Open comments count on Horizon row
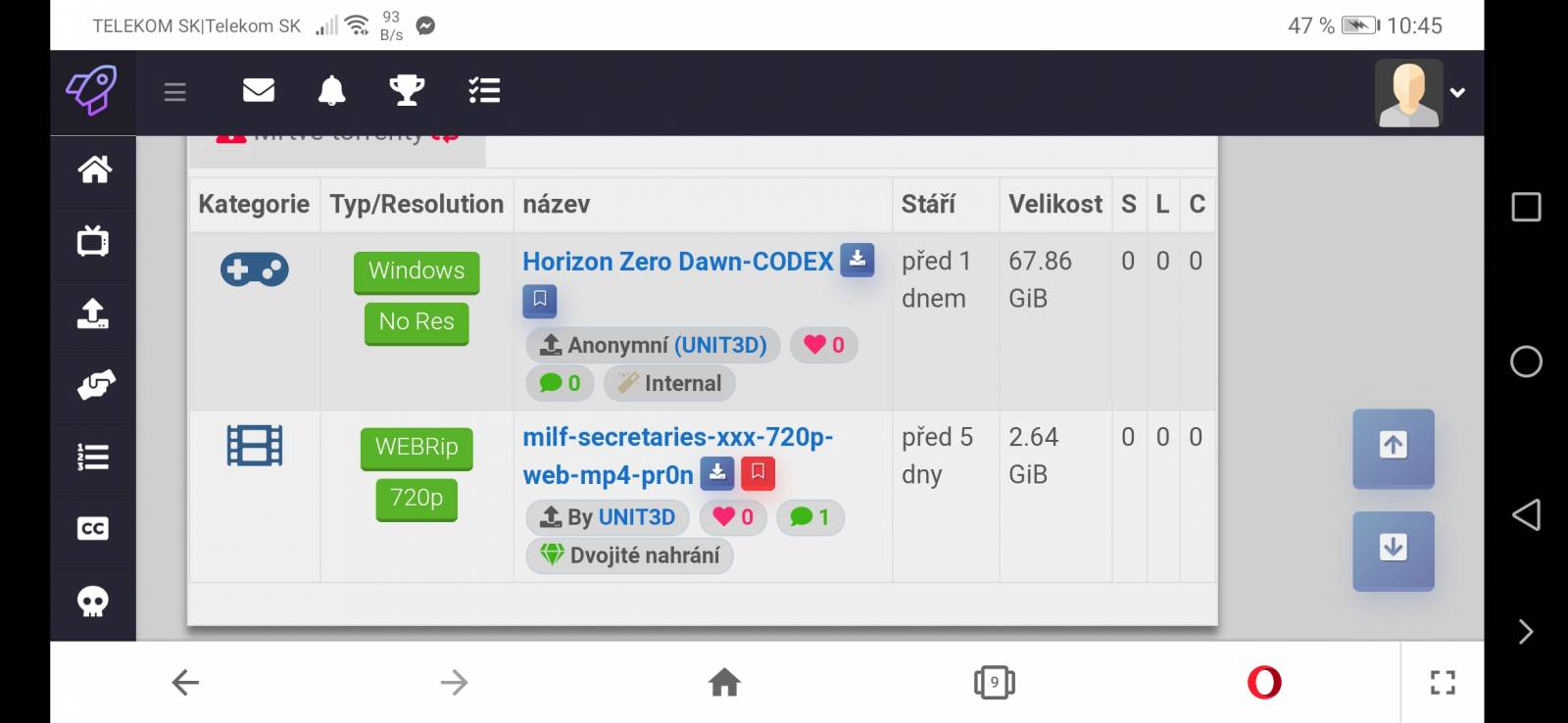This screenshot has height=723, width=1568. [561, 383]
